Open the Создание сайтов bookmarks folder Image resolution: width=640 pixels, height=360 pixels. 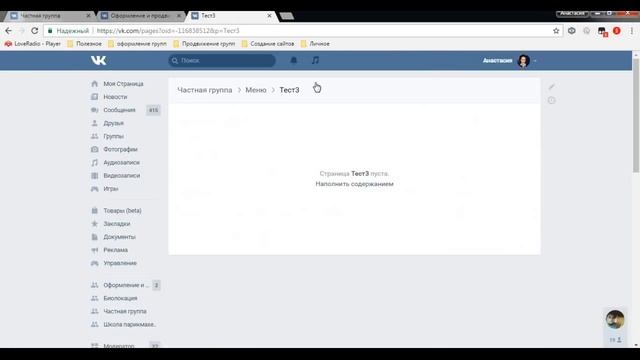268,44
